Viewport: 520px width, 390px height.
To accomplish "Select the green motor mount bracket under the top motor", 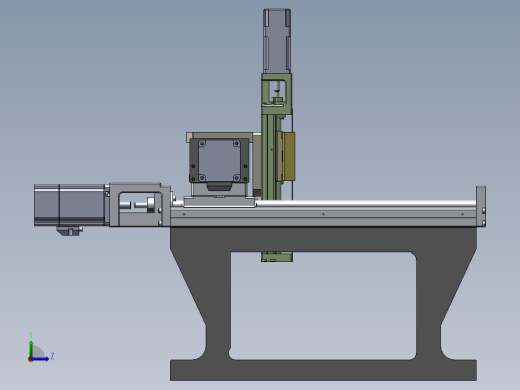I will pyautogui.click(x=277, y=94).
